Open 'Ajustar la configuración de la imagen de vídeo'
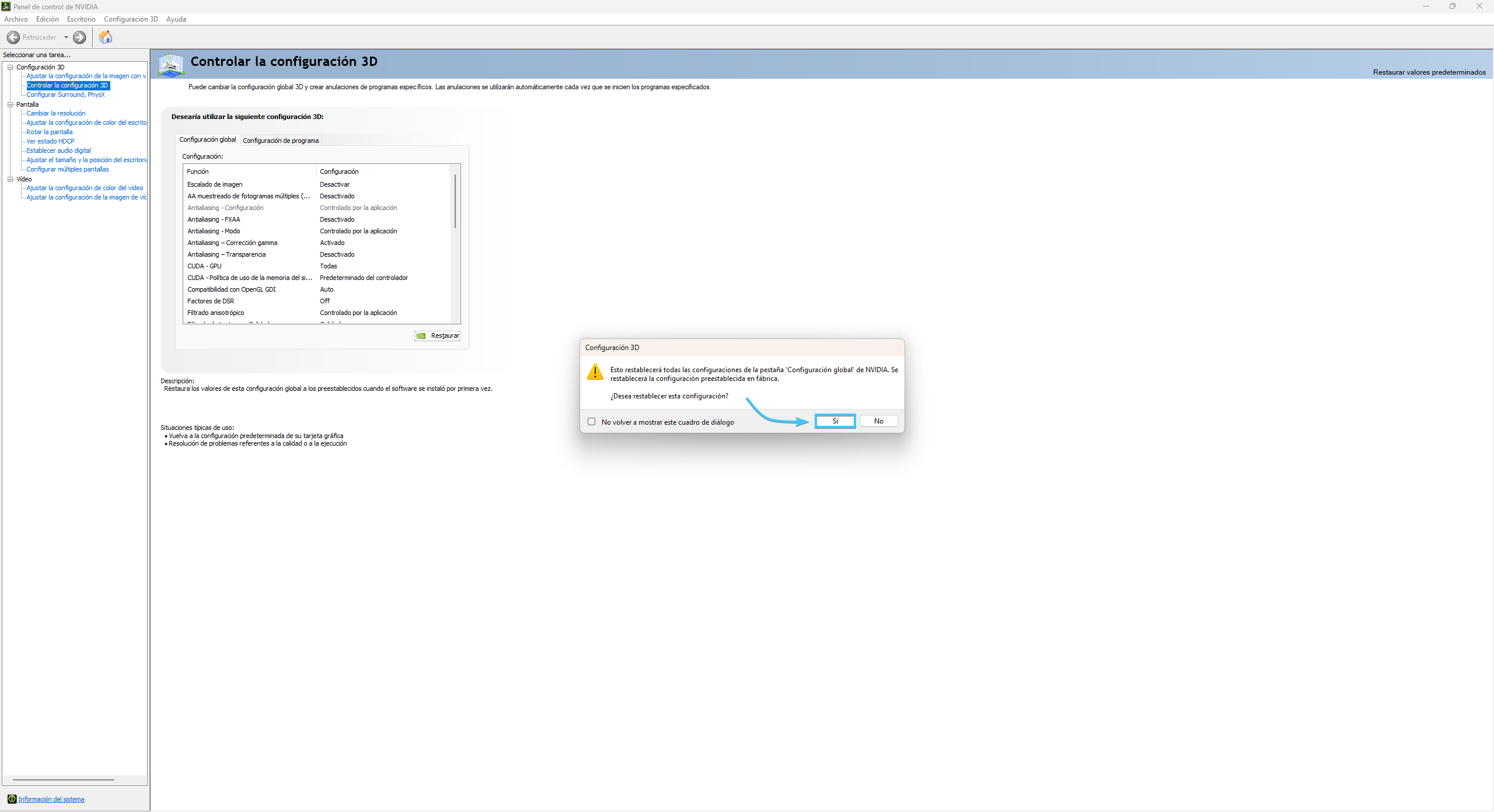 point(86,197)
